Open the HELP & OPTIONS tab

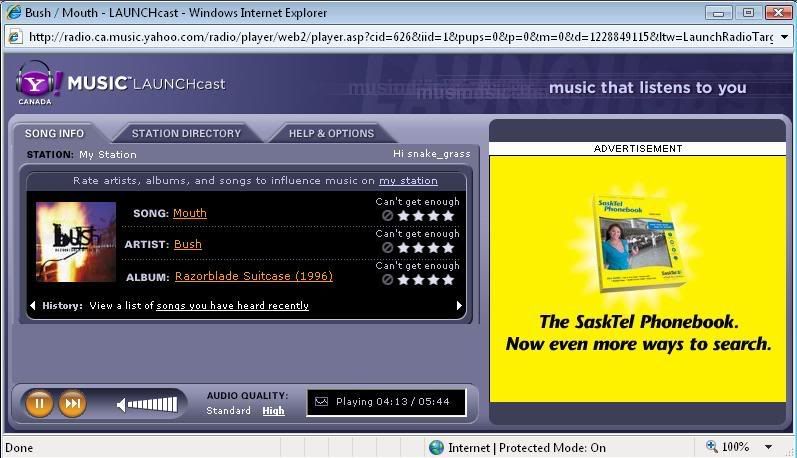[331, 133]
